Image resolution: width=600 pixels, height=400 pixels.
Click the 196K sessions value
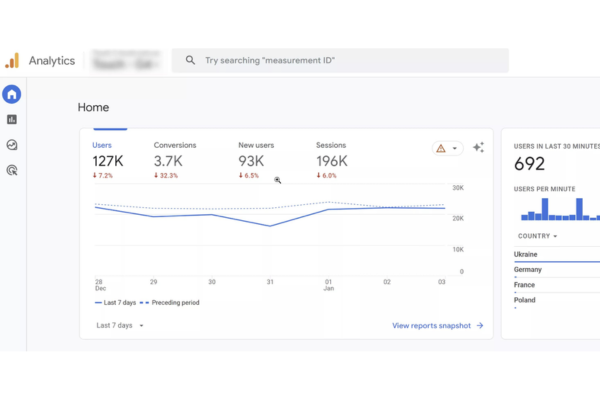tap(332, 161)
